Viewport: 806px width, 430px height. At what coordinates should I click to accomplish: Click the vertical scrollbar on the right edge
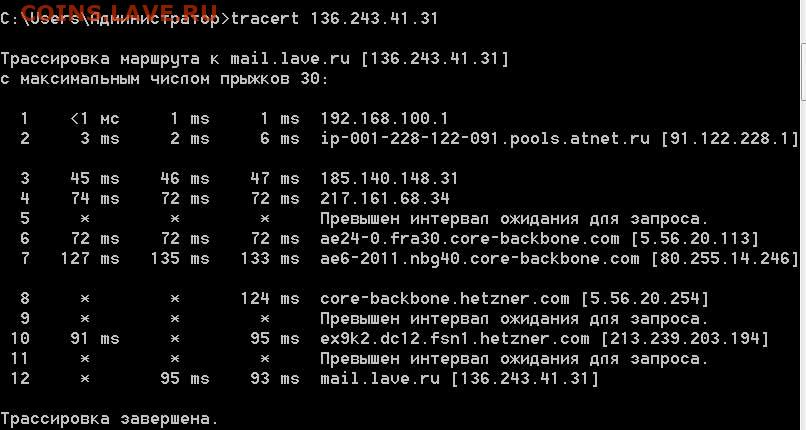(x=803, y=215)
